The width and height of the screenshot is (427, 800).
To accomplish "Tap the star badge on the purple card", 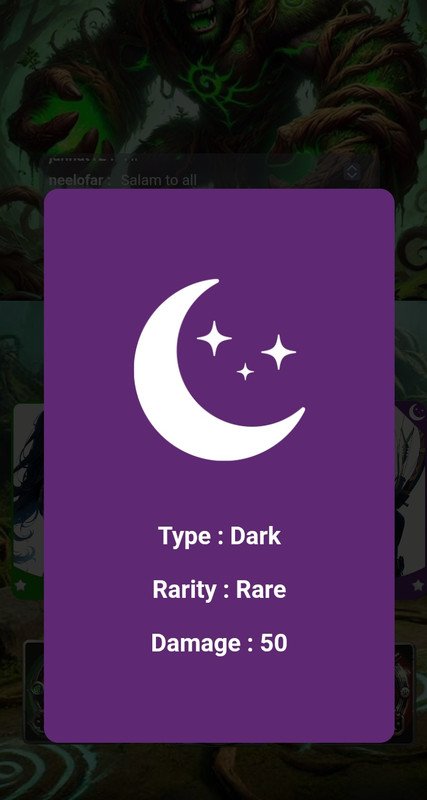I will coord(418,585).
